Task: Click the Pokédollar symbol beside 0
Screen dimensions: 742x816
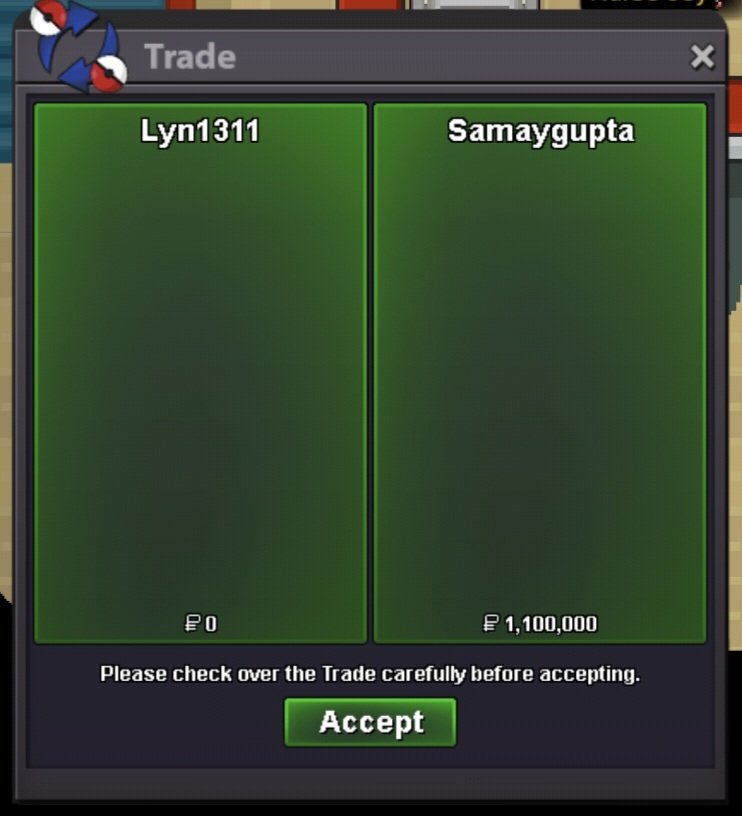Action: tap(192, 623)
